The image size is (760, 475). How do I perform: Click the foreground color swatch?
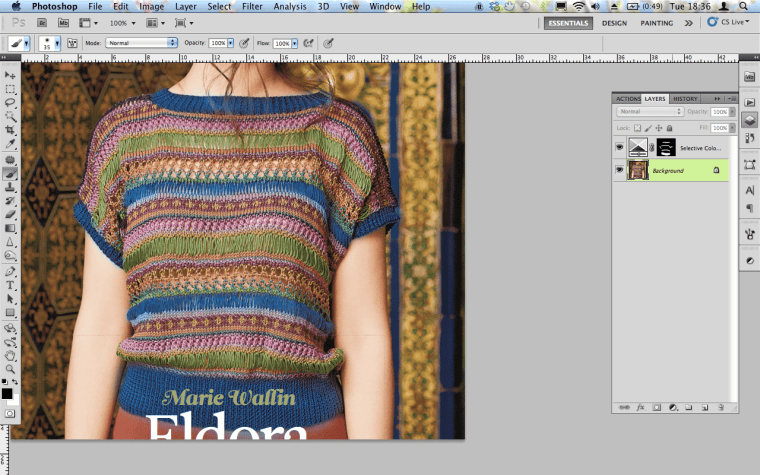(7, 393)
